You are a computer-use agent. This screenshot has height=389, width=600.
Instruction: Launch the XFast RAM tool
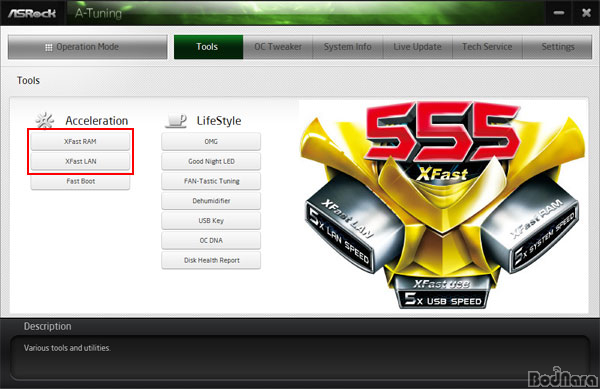point(80,142)
